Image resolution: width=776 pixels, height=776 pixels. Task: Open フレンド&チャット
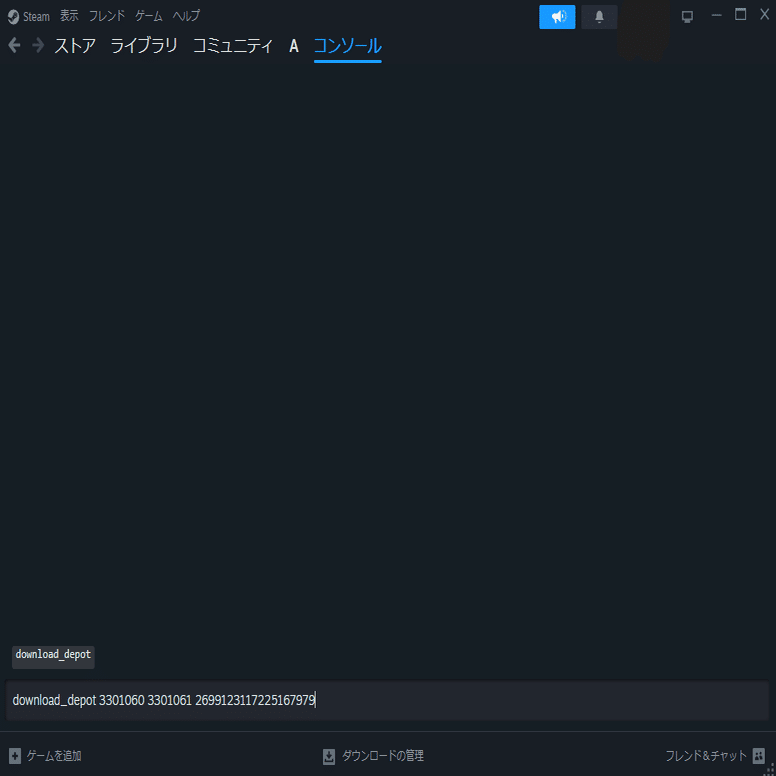point(706,756)
